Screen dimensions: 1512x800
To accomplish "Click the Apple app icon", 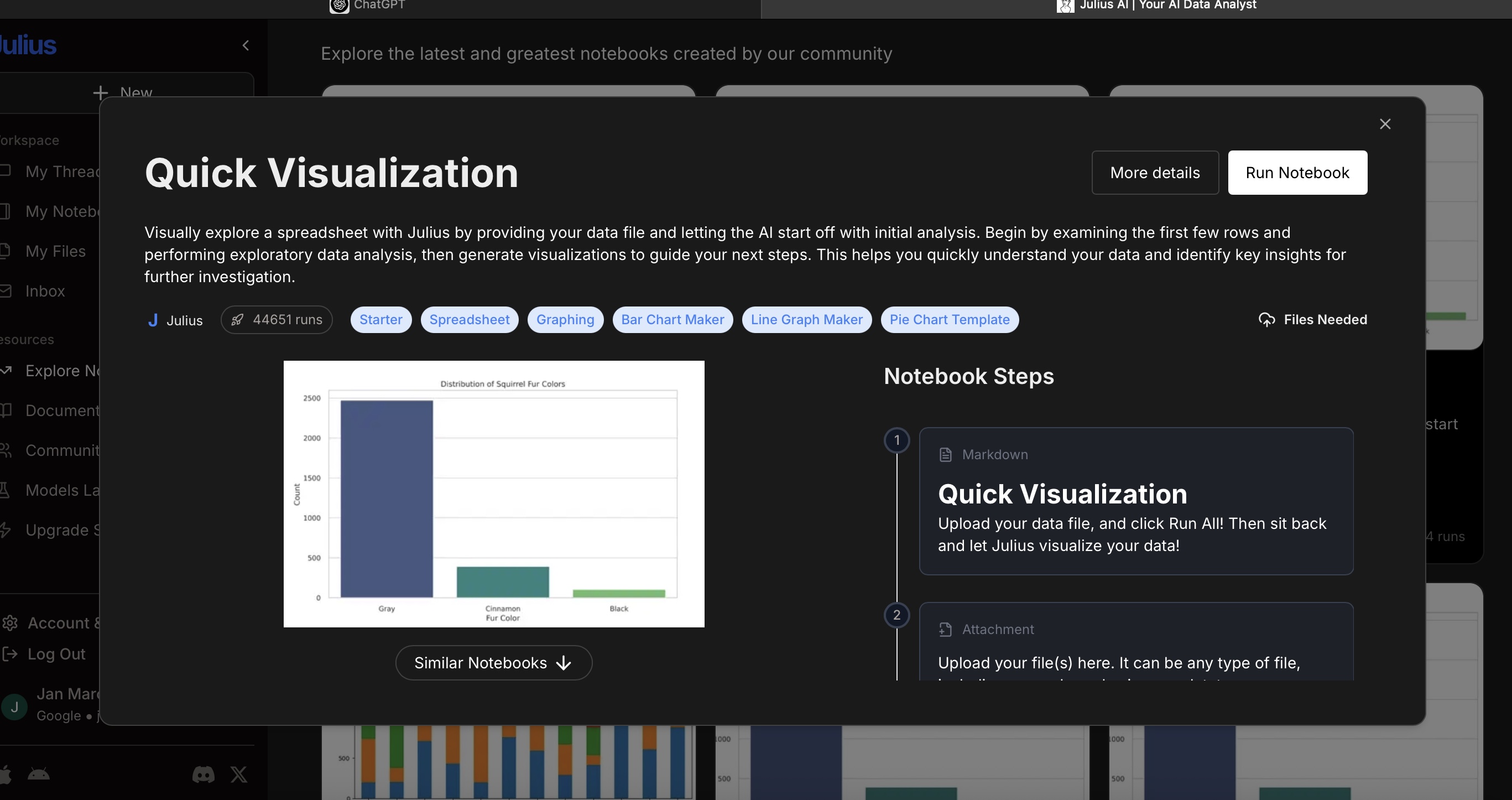I will pyautogui.click(x=6, y=774).
